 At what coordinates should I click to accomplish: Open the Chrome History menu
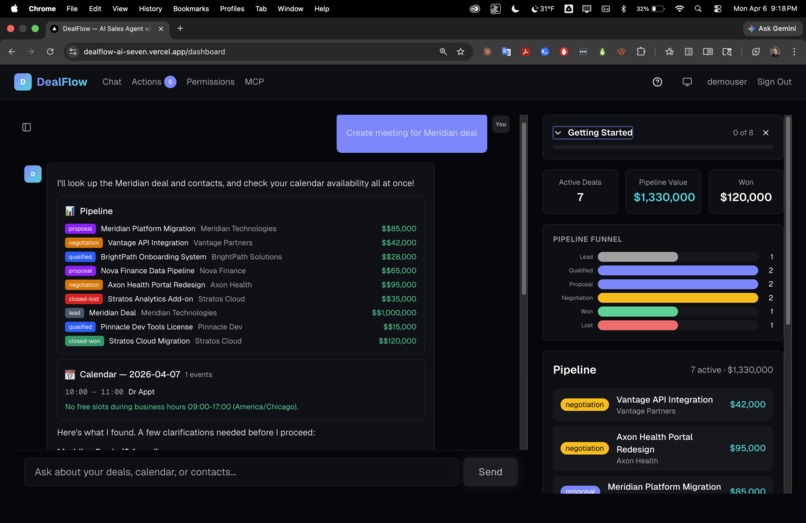(150, 9)
